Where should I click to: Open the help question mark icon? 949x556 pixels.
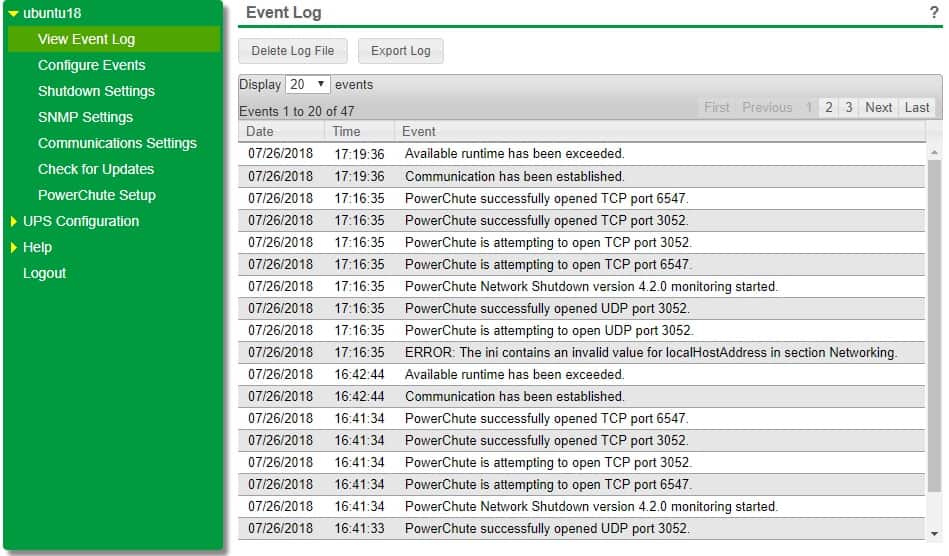934,13
